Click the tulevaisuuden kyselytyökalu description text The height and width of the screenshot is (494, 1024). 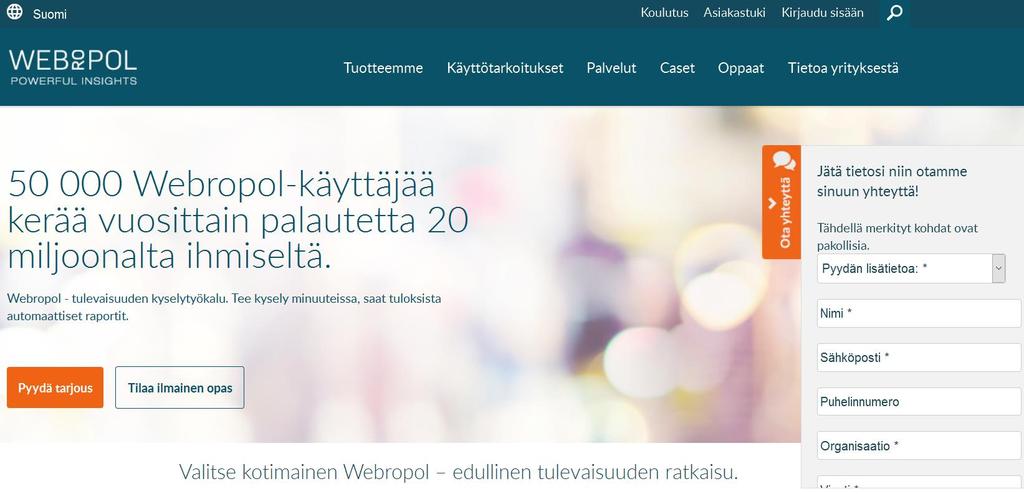pyautogui.click(x=224, y=307)
